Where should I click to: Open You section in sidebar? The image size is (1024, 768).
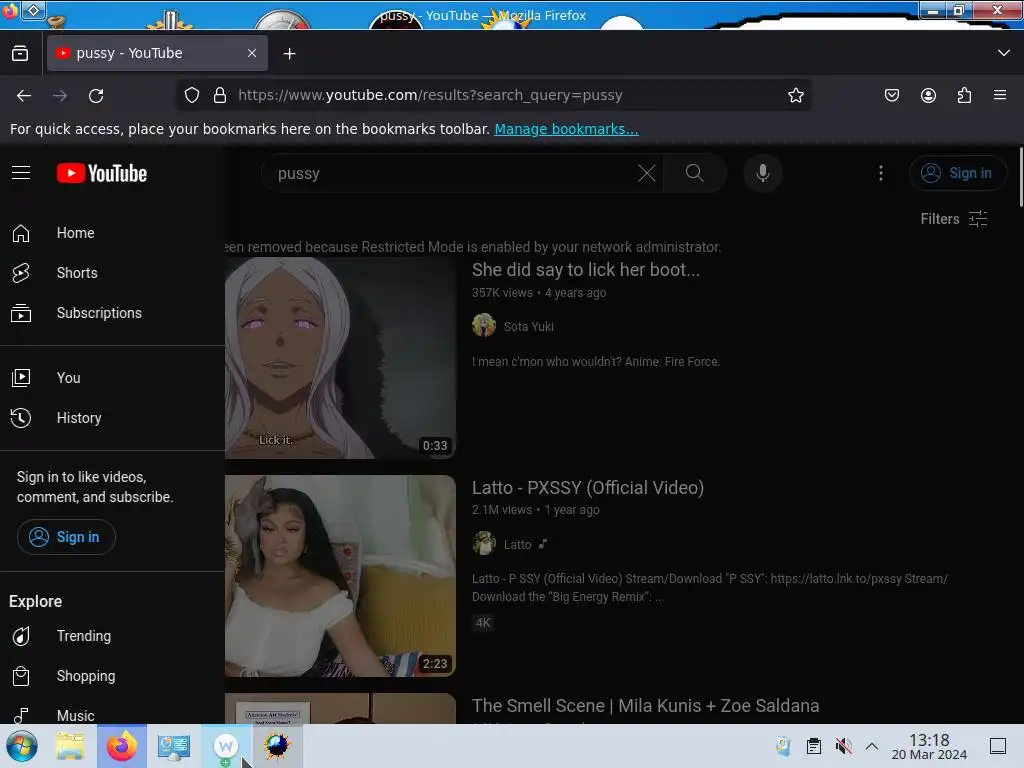112,377
